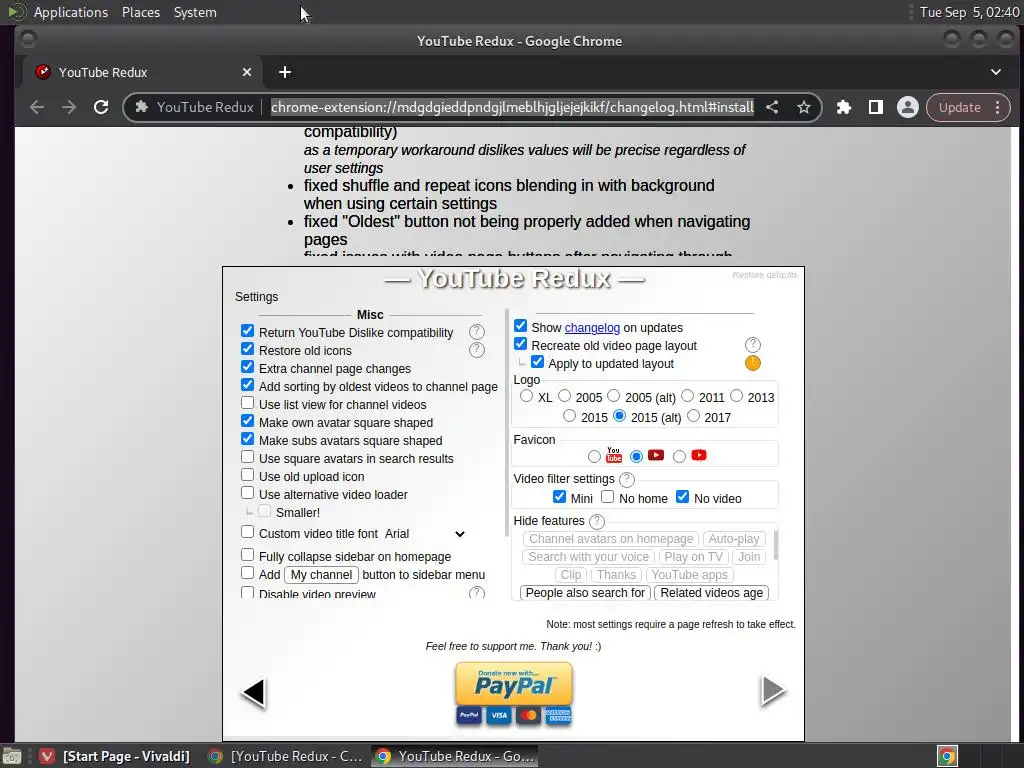Viewport: 1024px width, 768px height.
Task: Switch to second YouTube Redux taskbar window
Action: point(455,756)
